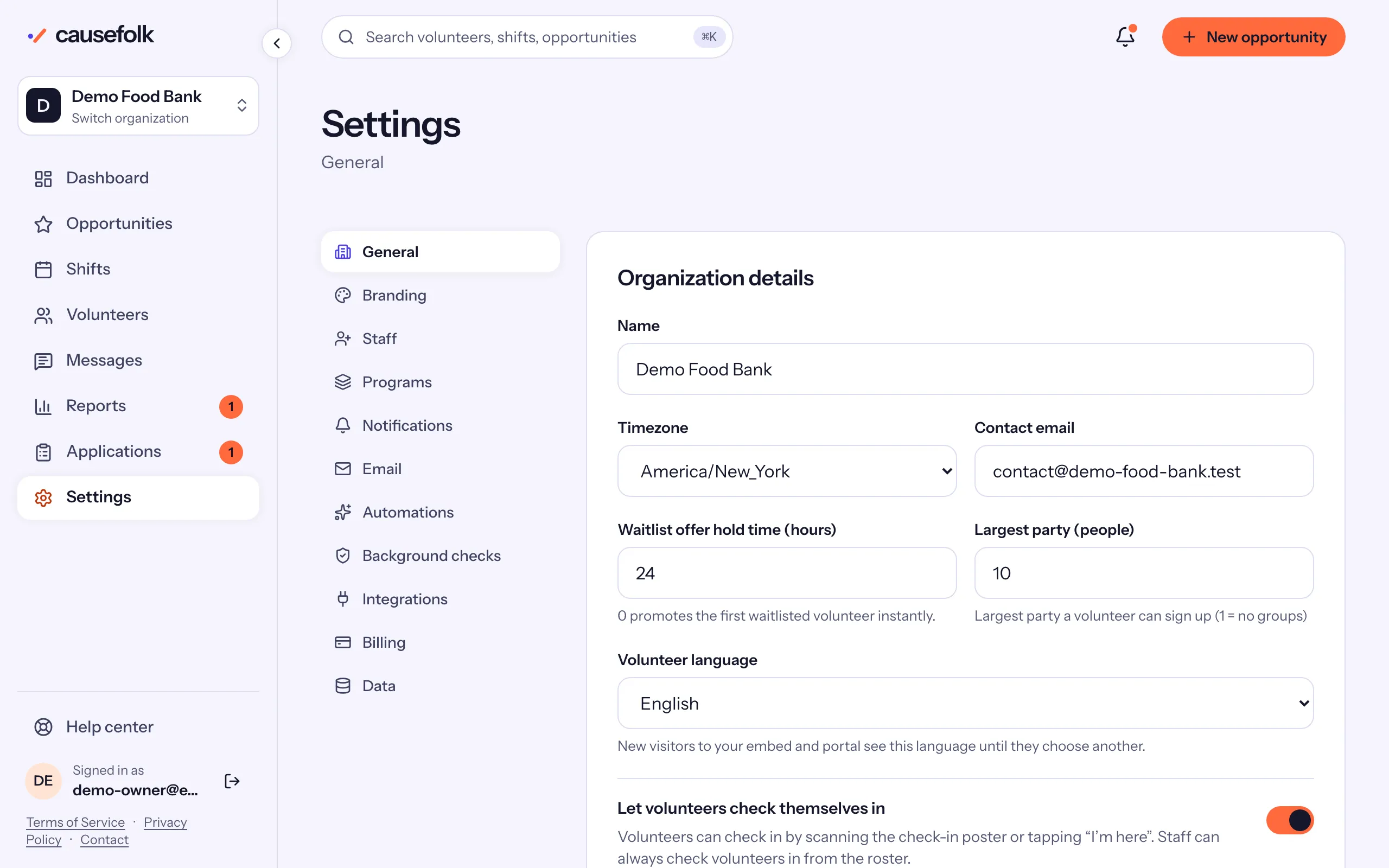Go to the Billing settings tab
The image size is (1389, 868).
pyautogui.click(x=440, y=642)
